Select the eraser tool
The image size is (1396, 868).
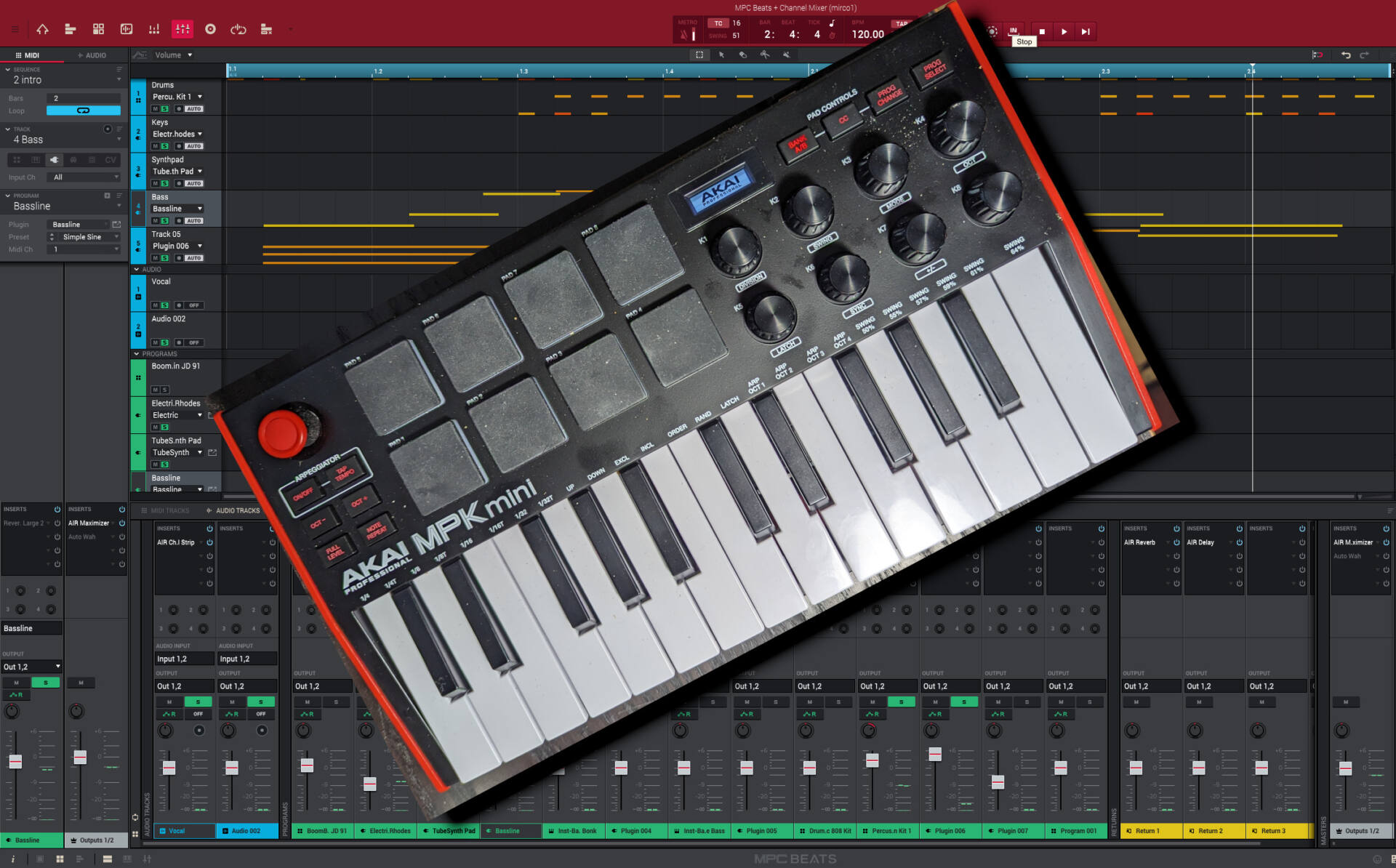(x=742, y=55)
